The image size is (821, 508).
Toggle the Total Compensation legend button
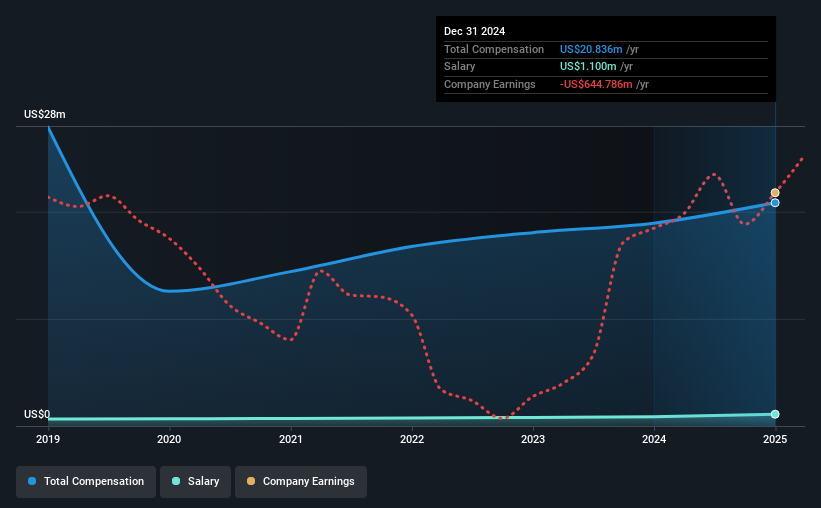coord(86,481)
